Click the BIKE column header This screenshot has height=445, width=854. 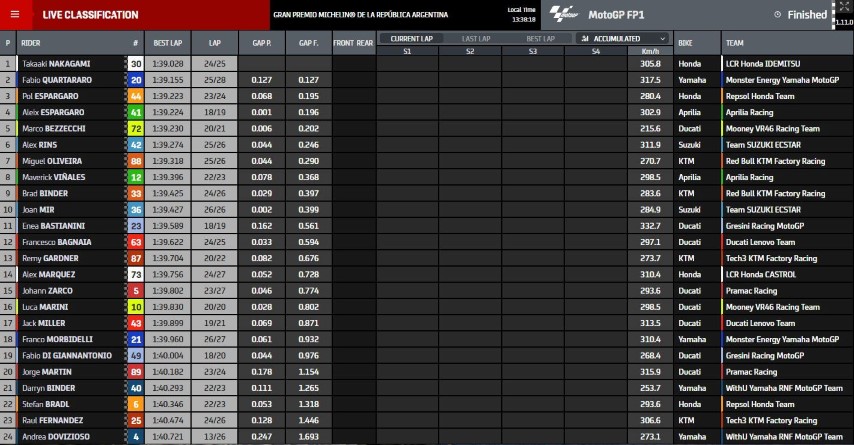point(685,43)
